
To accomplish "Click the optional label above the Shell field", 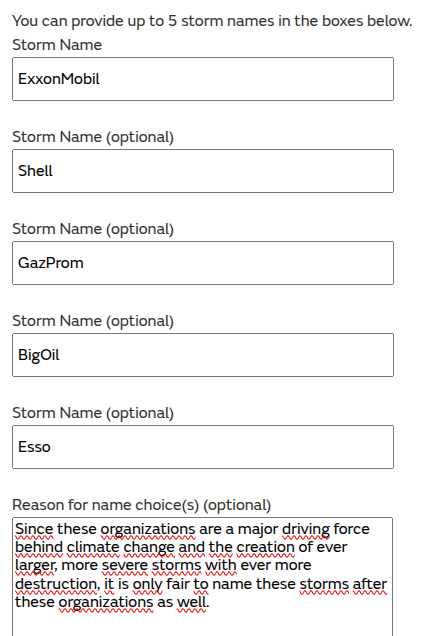I will [93, 137].
